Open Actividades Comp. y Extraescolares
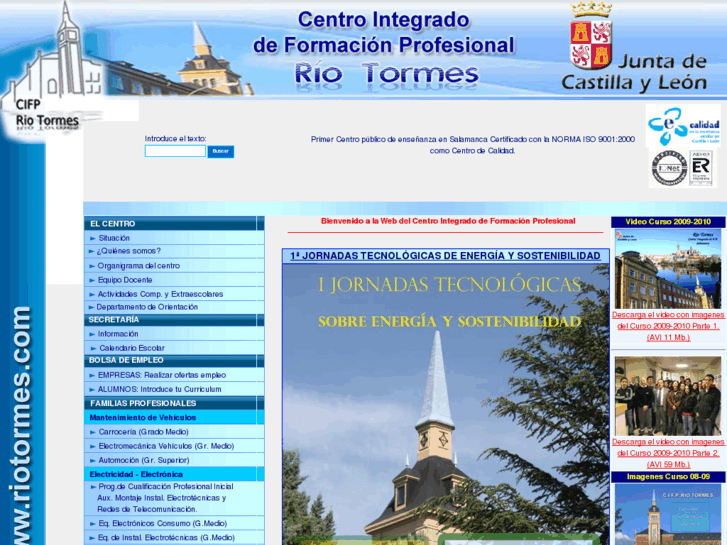 click(x=160, y=294)
